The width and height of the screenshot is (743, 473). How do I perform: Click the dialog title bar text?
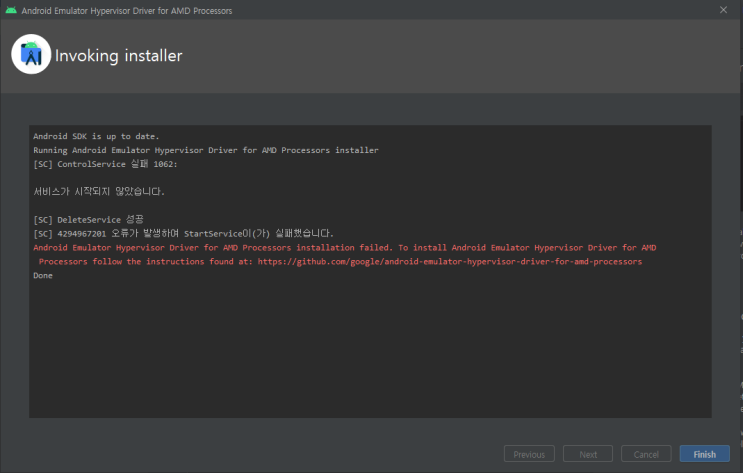tap(127, 10)
